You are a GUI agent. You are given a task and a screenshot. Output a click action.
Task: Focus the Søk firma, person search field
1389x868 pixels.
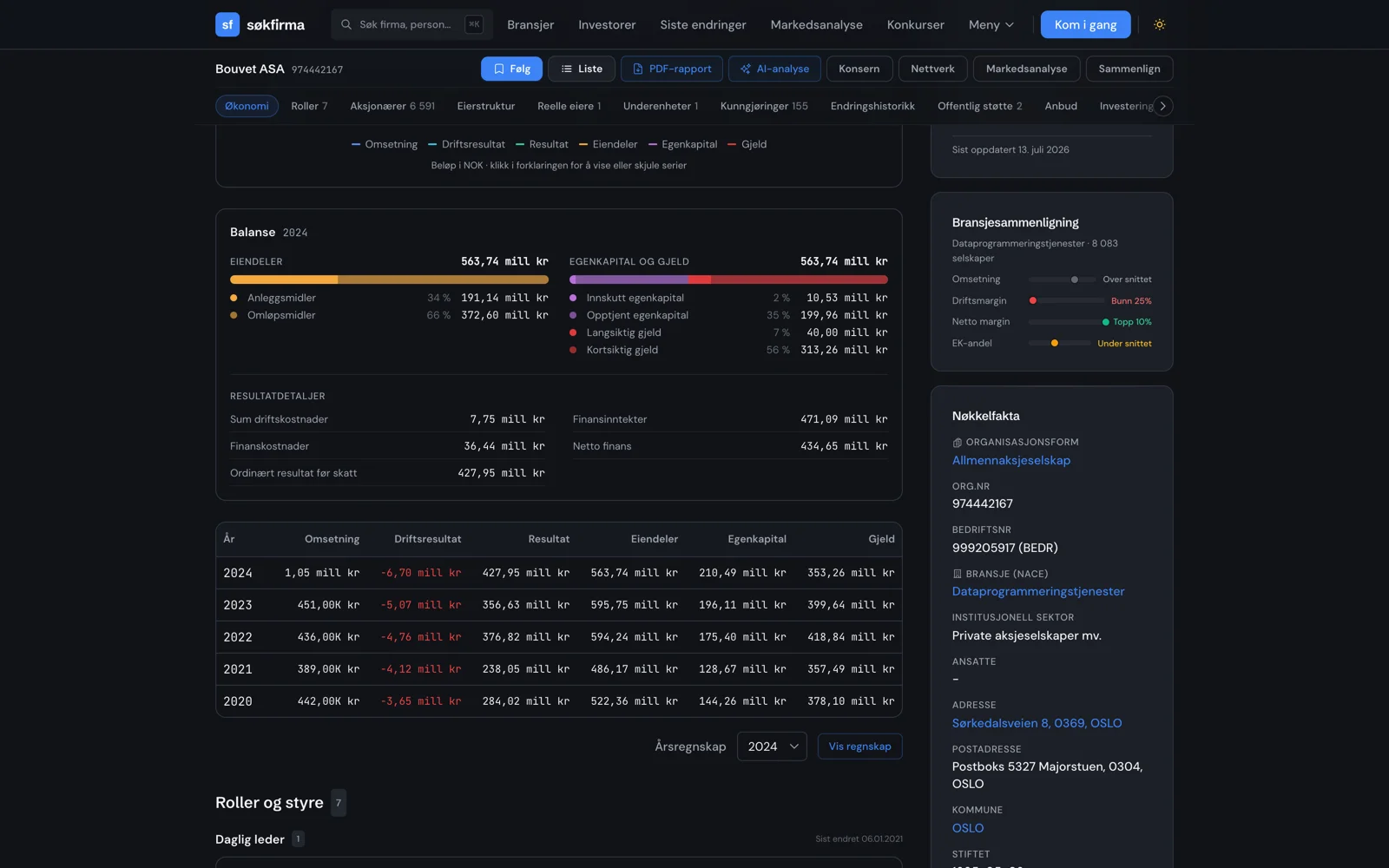pyautogui.click(x=411, y=24)
